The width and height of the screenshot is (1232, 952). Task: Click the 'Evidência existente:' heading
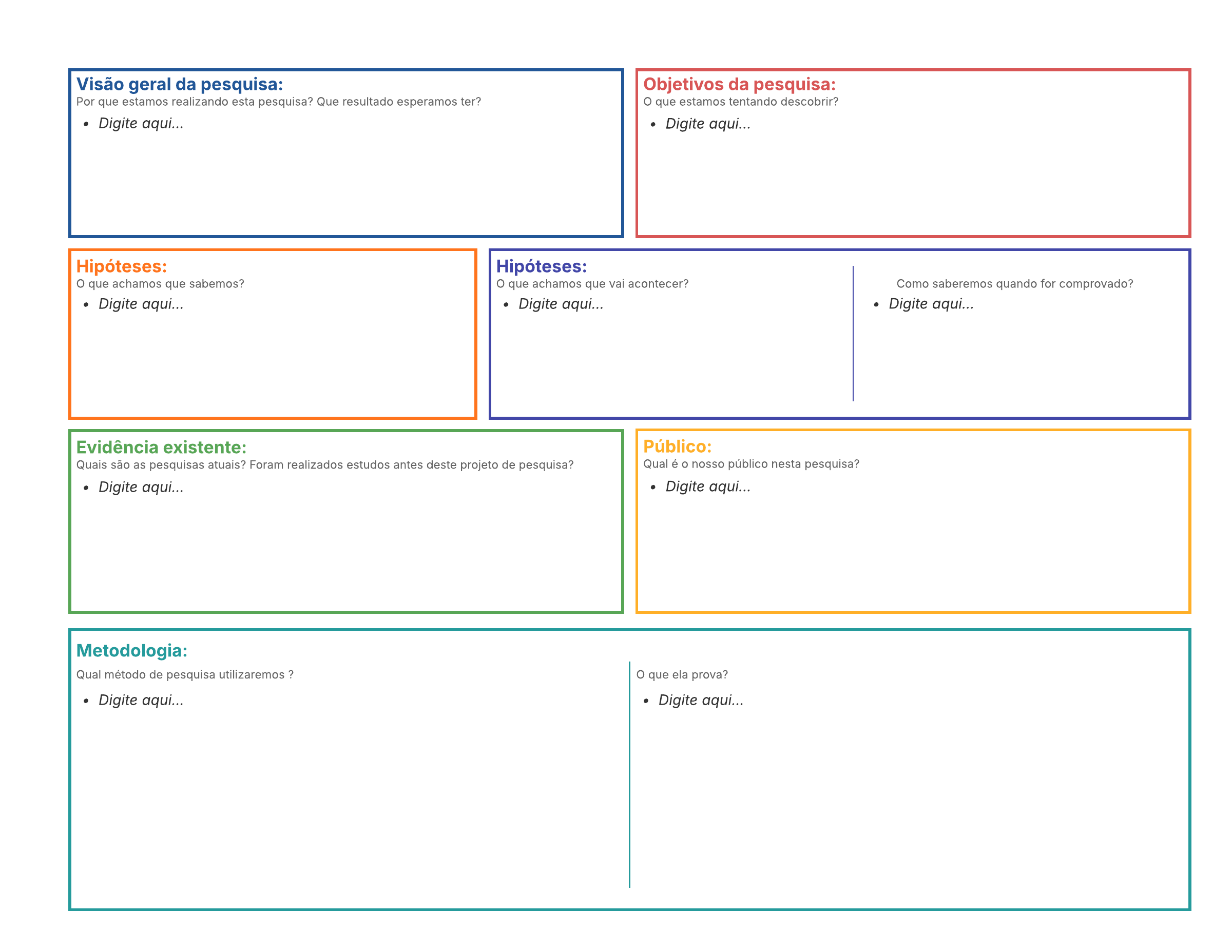pos(161,447)
